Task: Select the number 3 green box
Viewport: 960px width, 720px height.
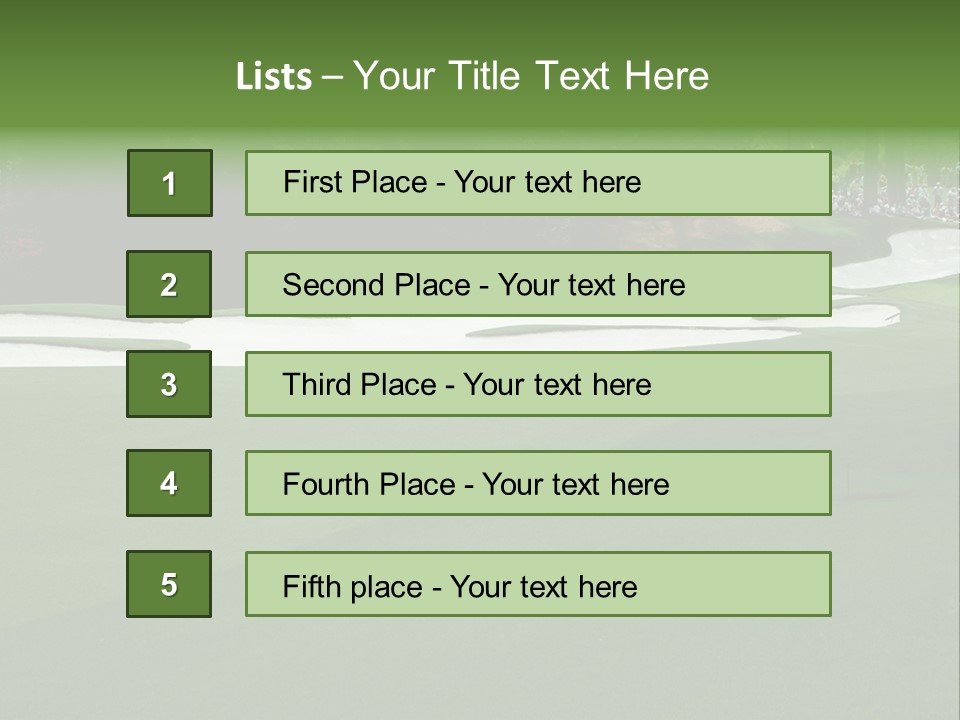Action: (169, 384)
